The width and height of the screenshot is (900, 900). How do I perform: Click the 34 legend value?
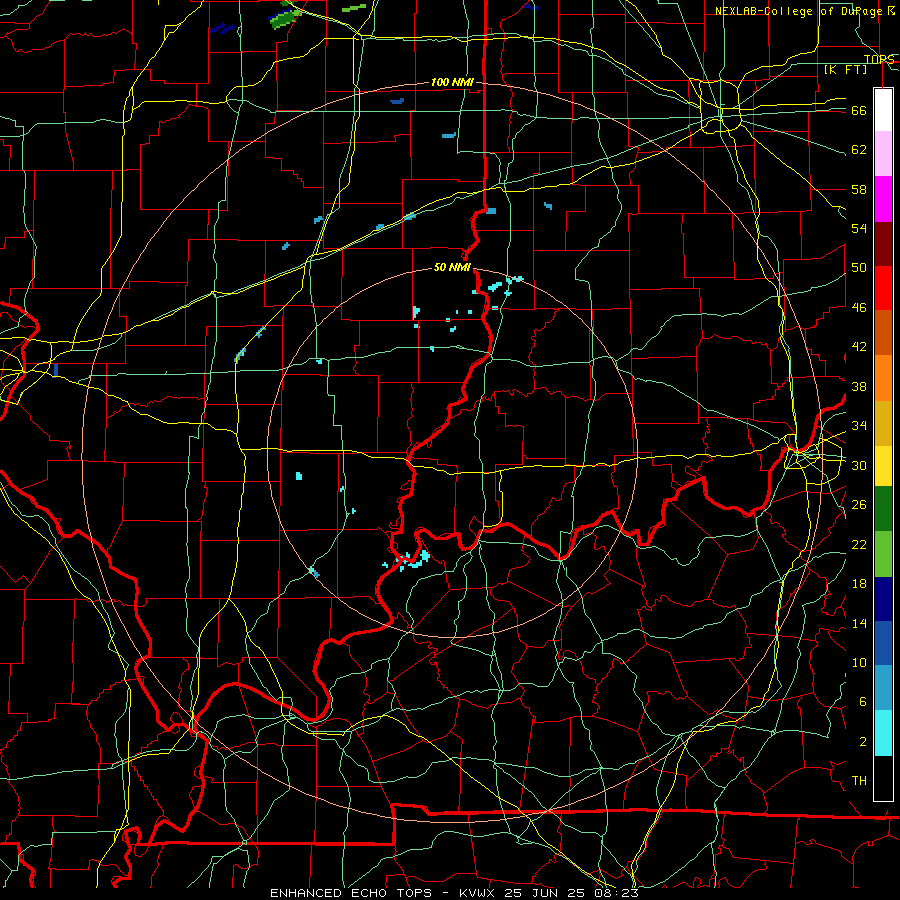[x=859, y=425]
